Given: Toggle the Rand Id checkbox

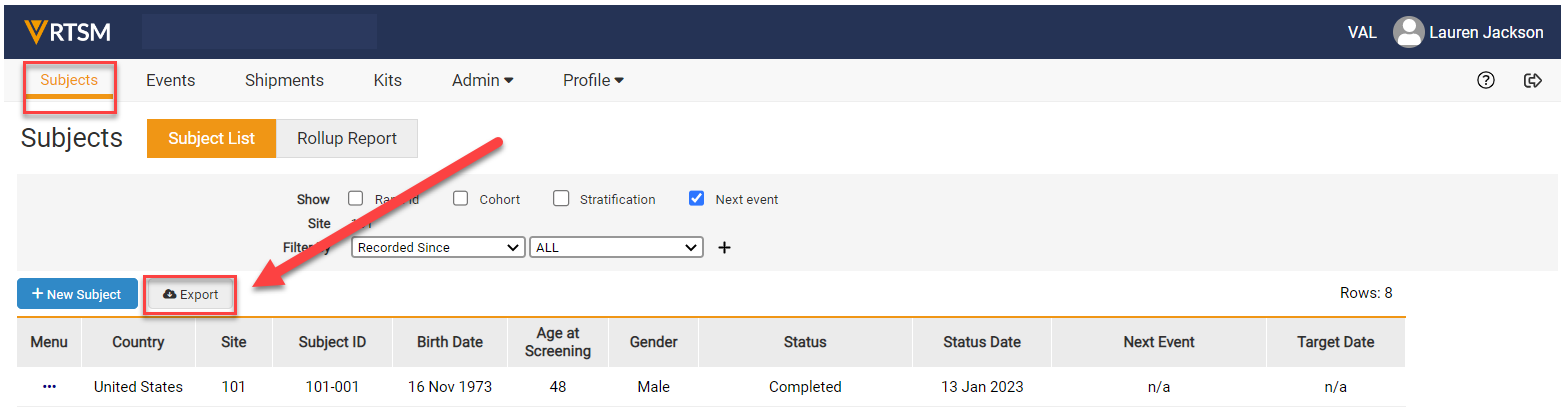Looking at the screenshot, I should point(355,198).
